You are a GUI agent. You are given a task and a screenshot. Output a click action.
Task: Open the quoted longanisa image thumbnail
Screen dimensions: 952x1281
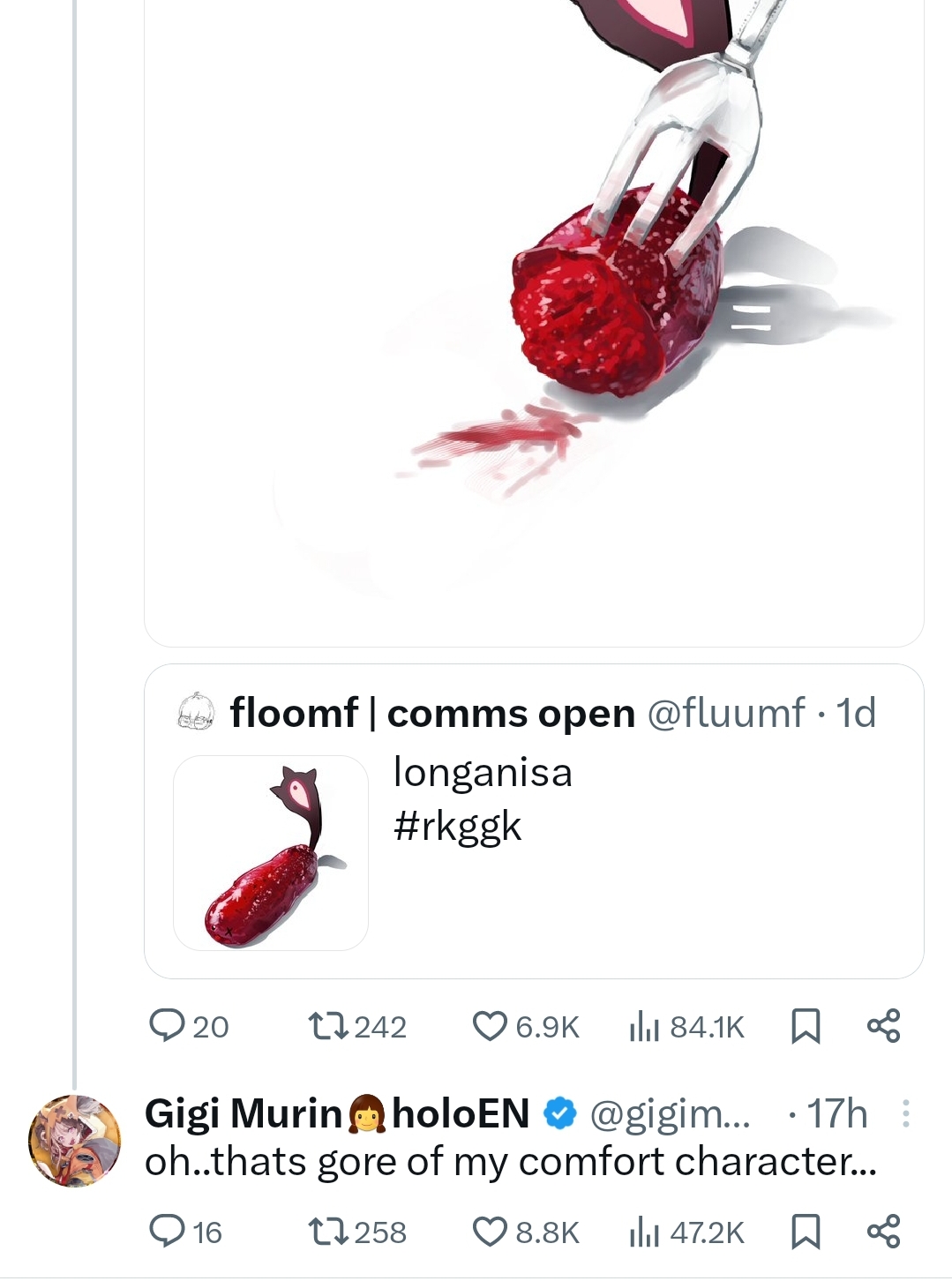[x=271, y=852]
